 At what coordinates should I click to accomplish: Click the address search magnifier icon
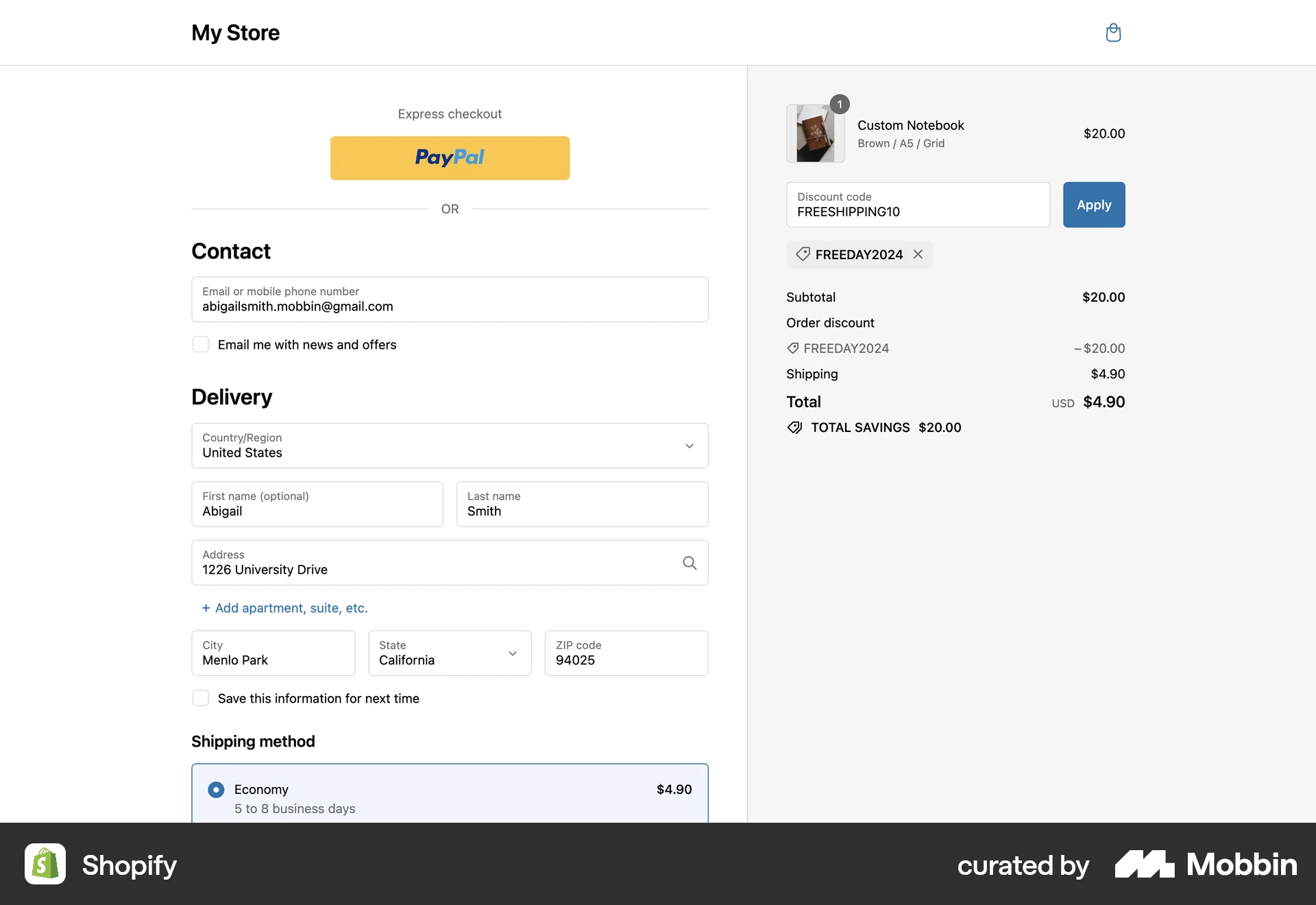[x=689, y=562]
